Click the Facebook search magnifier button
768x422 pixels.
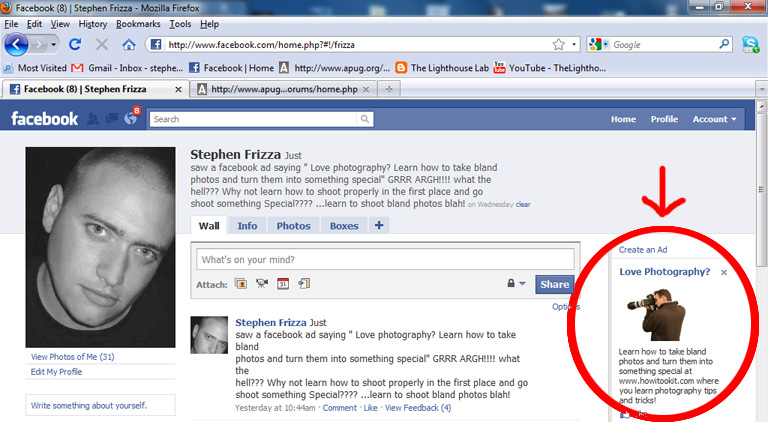point(365,119)
